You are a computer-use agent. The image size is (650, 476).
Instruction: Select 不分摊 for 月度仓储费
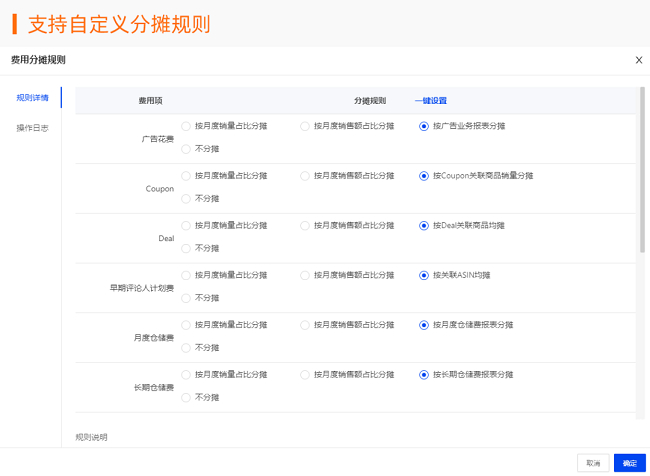pyautogui.click(x=186, y=348)
